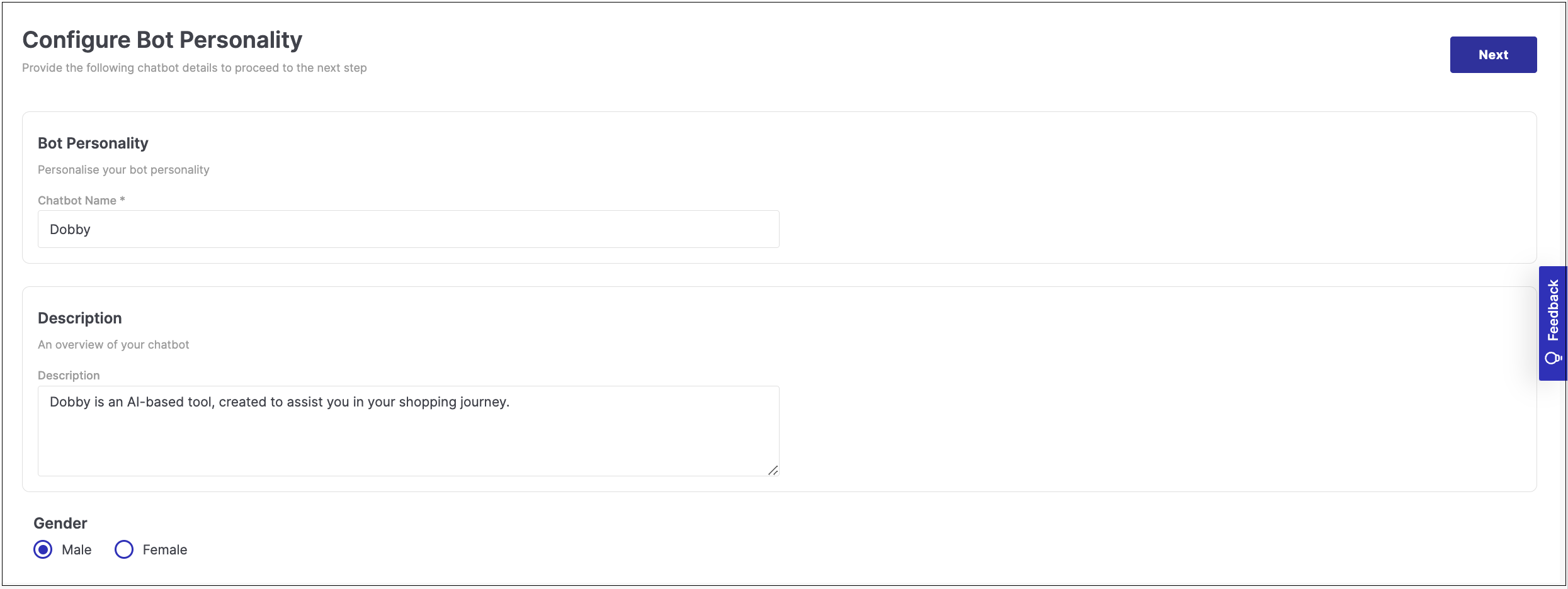This screenshot has height=589, width=1568.
Task: Click the 'An overview of your chatbot' text
Action: click(113, 344)
